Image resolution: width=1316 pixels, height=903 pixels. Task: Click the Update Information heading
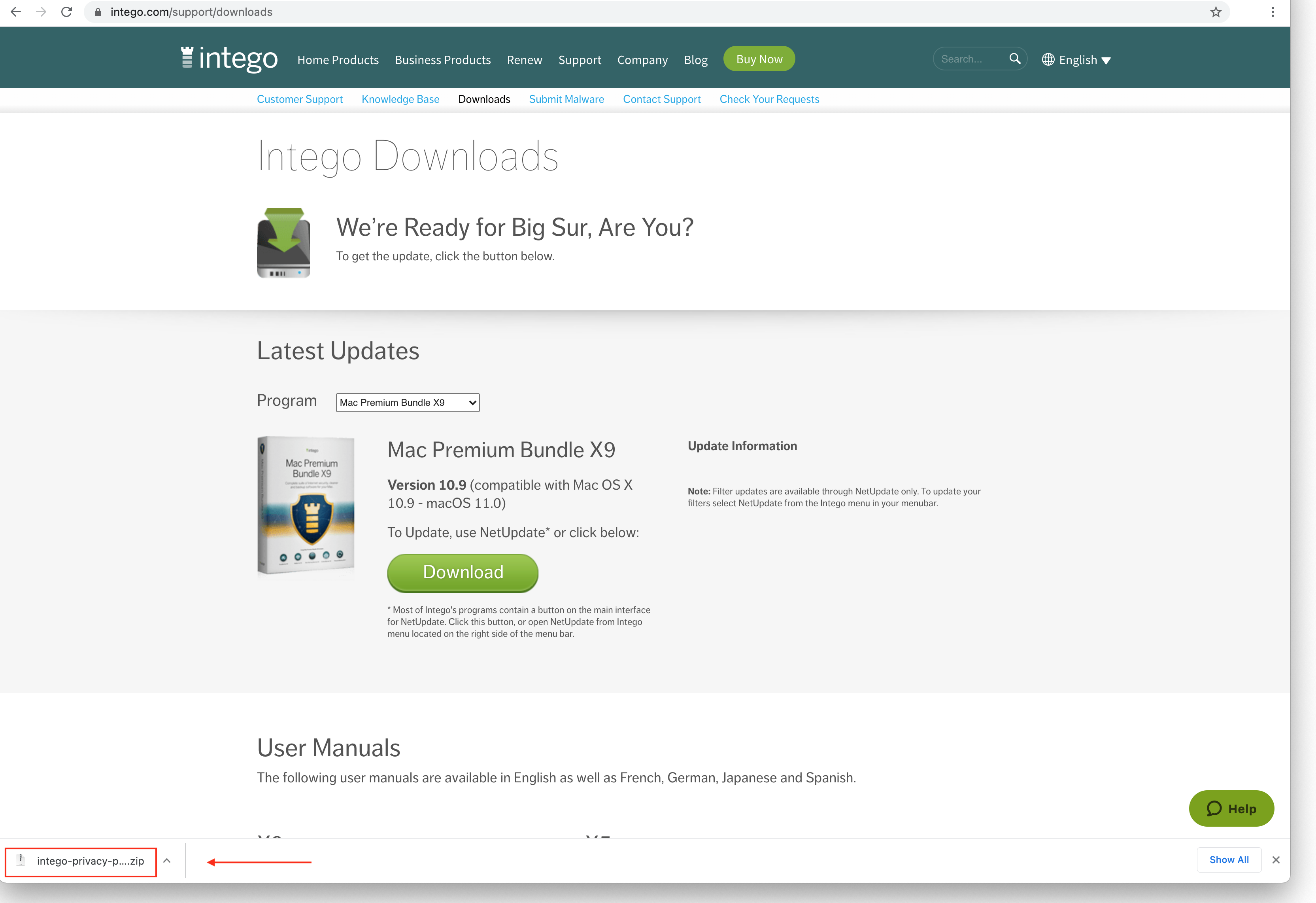[742, 446]
